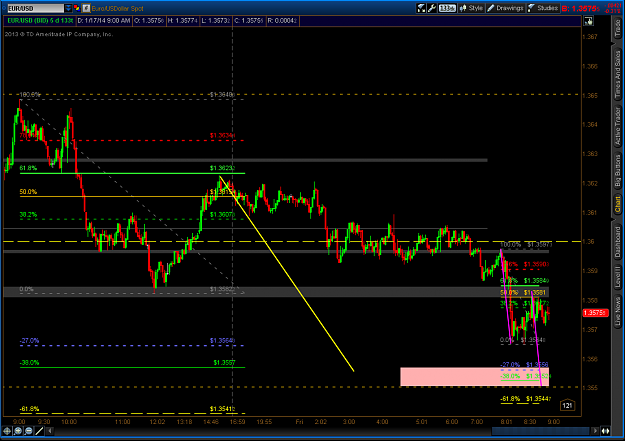Image resolution: width=625 pixels, height=441 pixels.
Task: Click the low value L: 1.3573
Action: [x=216, y=20]
